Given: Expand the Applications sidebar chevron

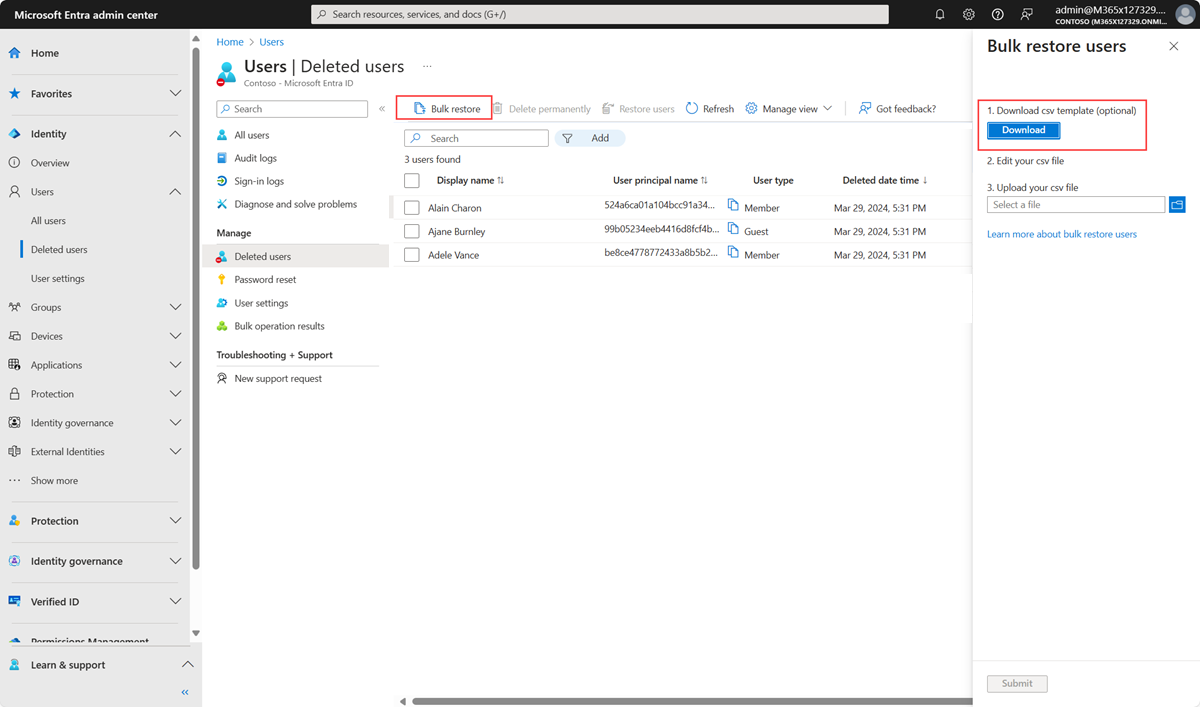Looking at the screenshot, I should (x=175, y=365).
